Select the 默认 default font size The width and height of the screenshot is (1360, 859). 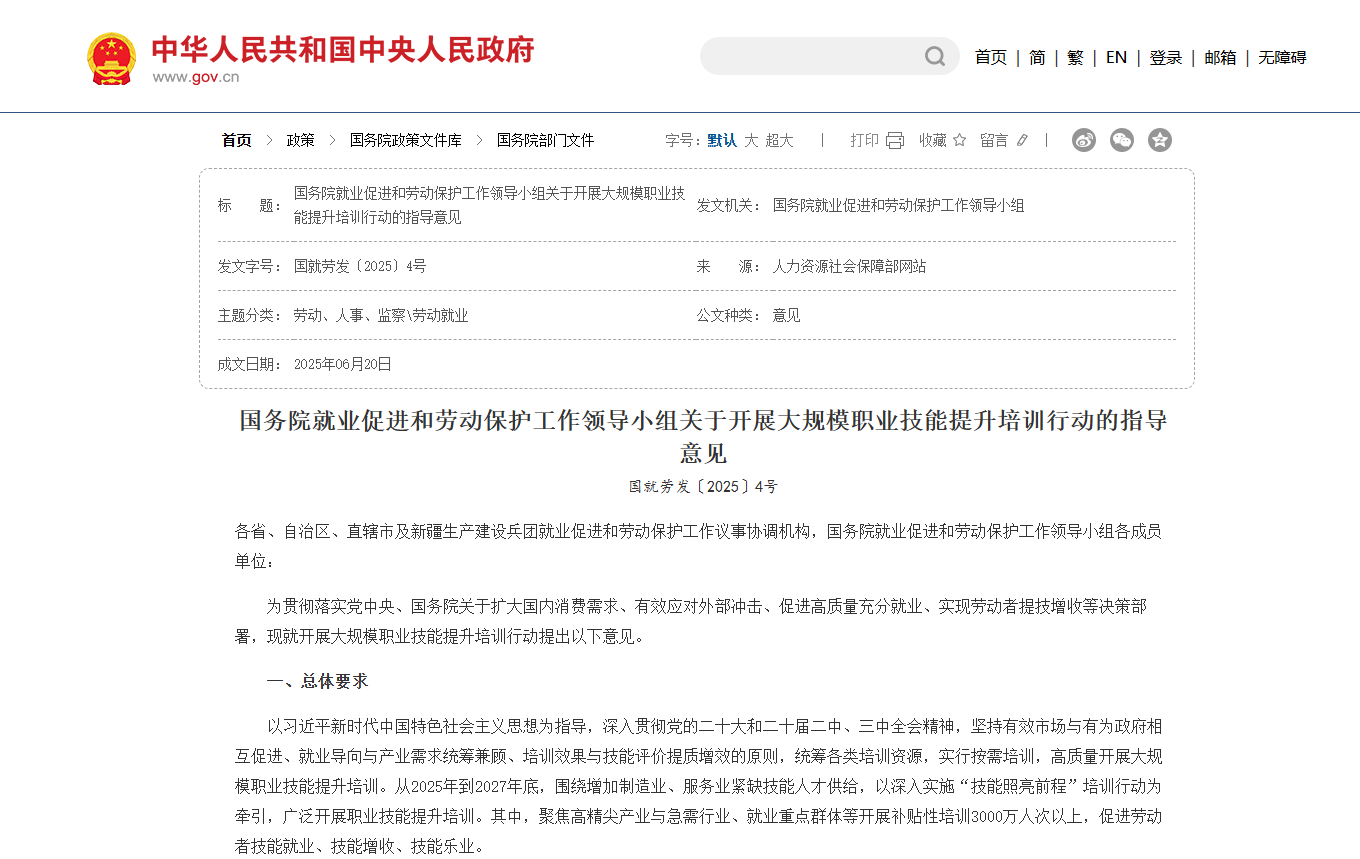721,140
